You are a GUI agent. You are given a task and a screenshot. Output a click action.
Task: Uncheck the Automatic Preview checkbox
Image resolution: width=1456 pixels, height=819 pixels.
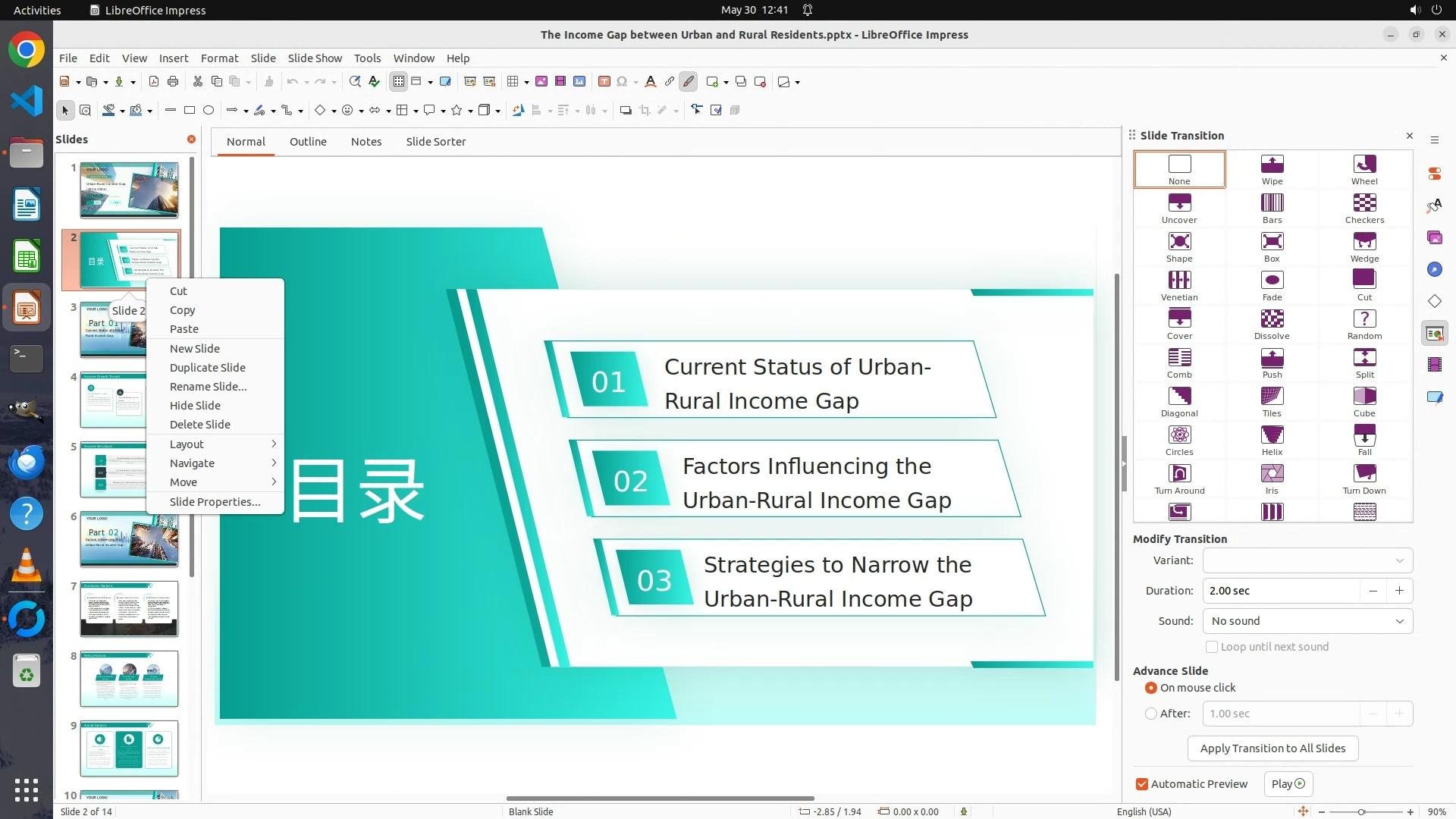click(x=1142, y=784)
